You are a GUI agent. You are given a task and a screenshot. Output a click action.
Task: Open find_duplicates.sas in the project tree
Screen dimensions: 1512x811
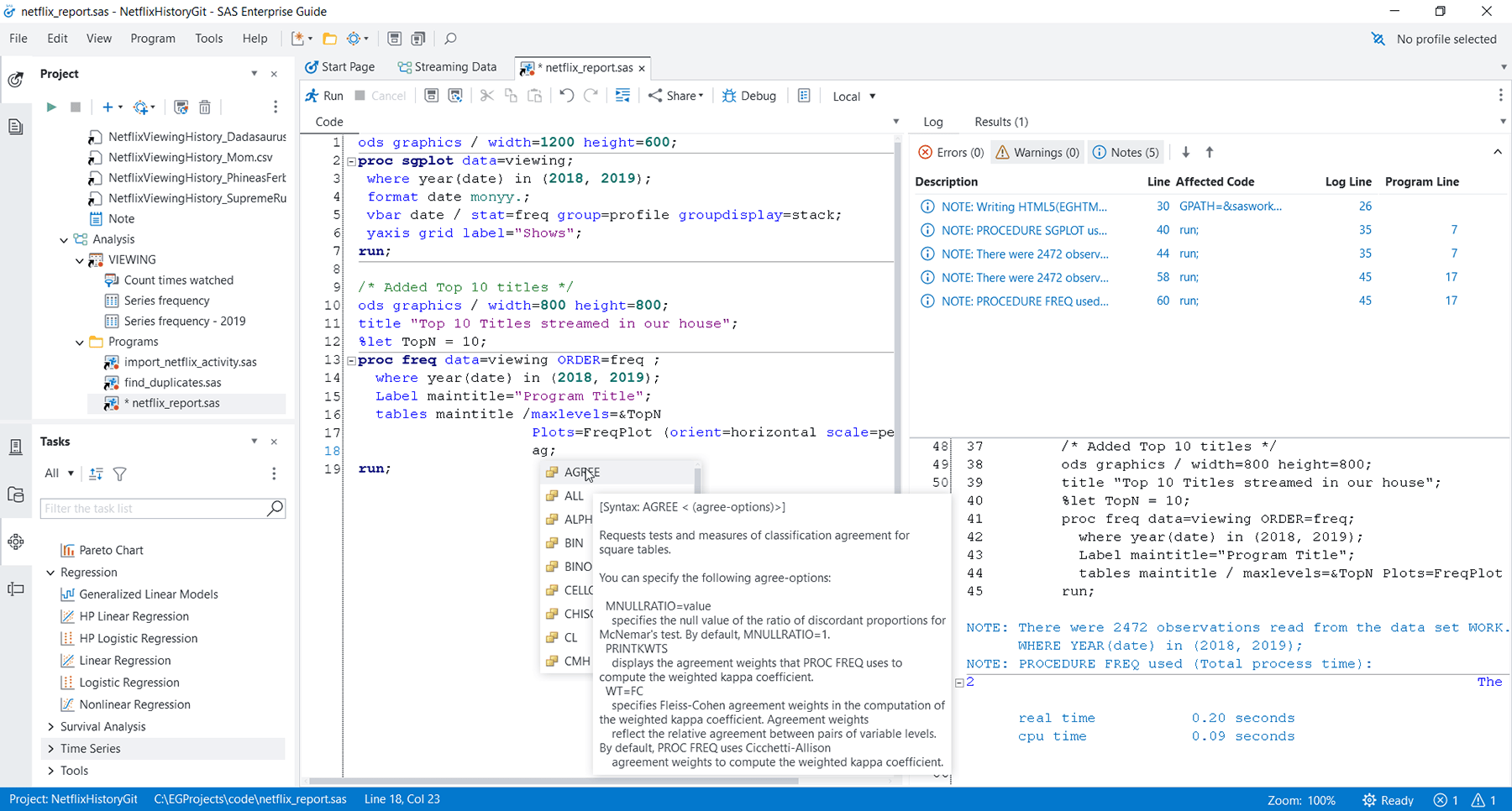(x=172, y=382)
